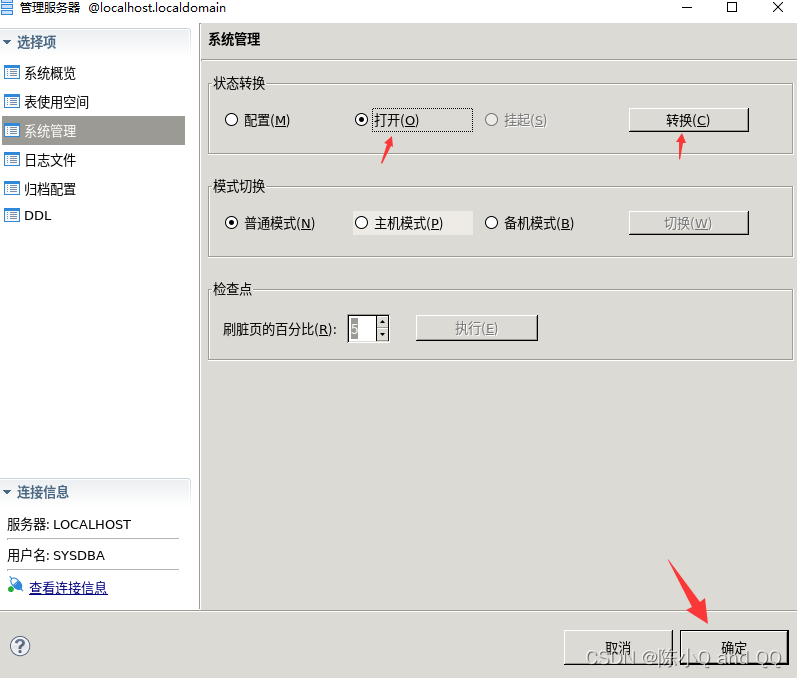Decrease the dirty page percentage spinner

[382, 334]
